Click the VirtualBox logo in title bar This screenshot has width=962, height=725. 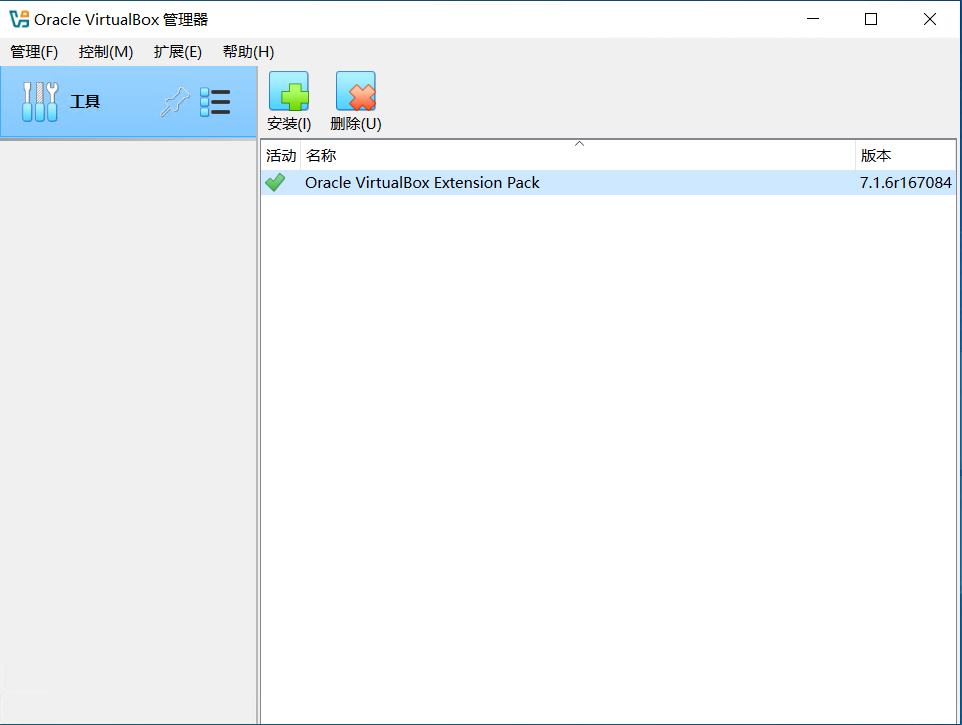point(19,19)
